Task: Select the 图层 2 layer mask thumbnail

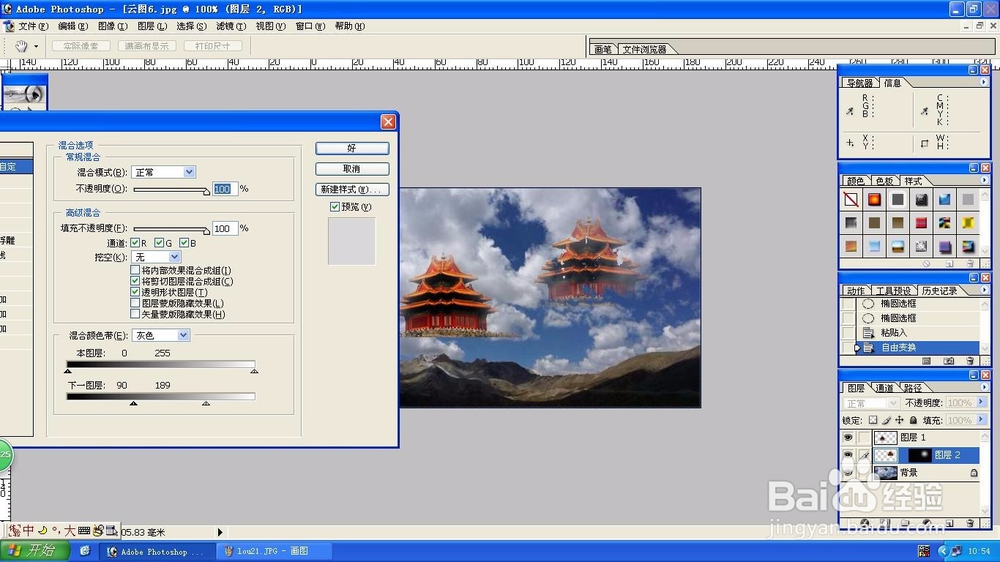Action: point(919,455)
